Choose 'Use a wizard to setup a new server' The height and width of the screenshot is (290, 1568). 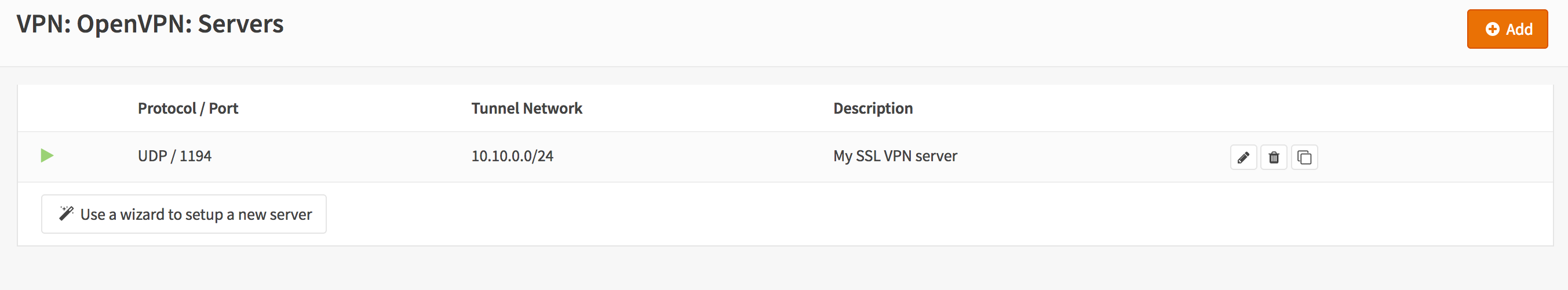tap(184, 214)
